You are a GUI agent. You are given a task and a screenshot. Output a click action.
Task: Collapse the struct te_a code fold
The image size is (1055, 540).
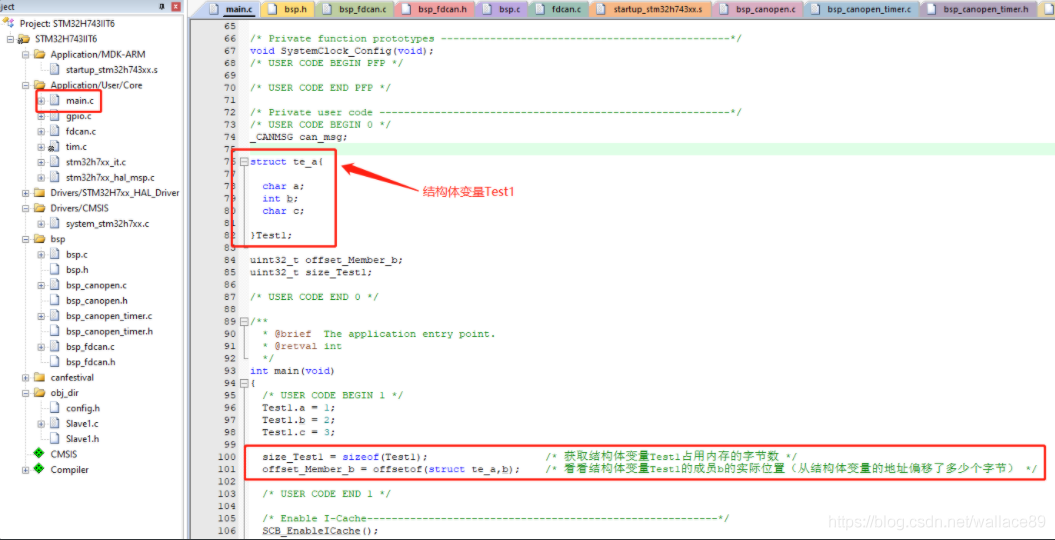pos(244,162)
